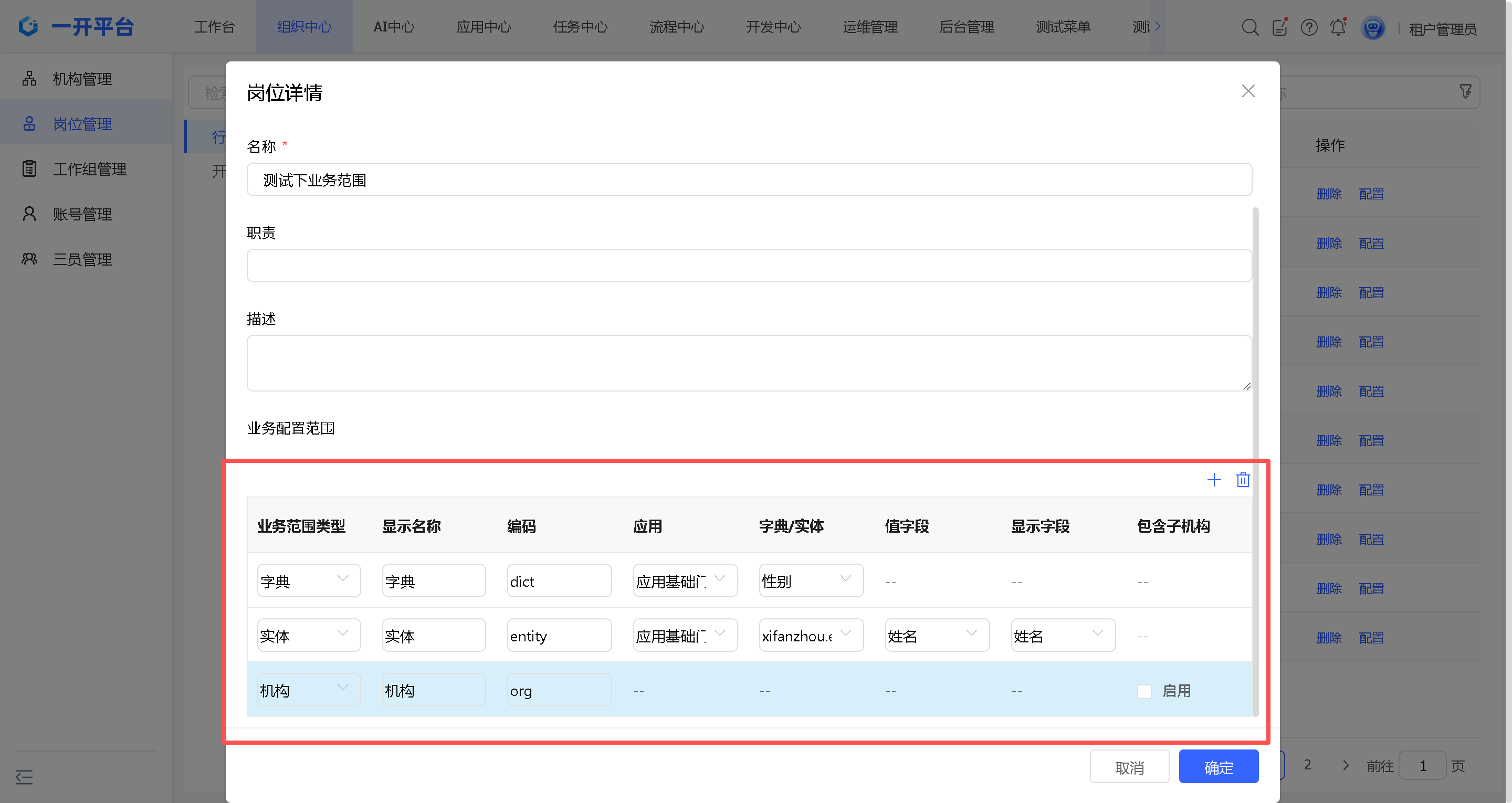
Task: Click the user avatar icon
Action: (1372, 28)
